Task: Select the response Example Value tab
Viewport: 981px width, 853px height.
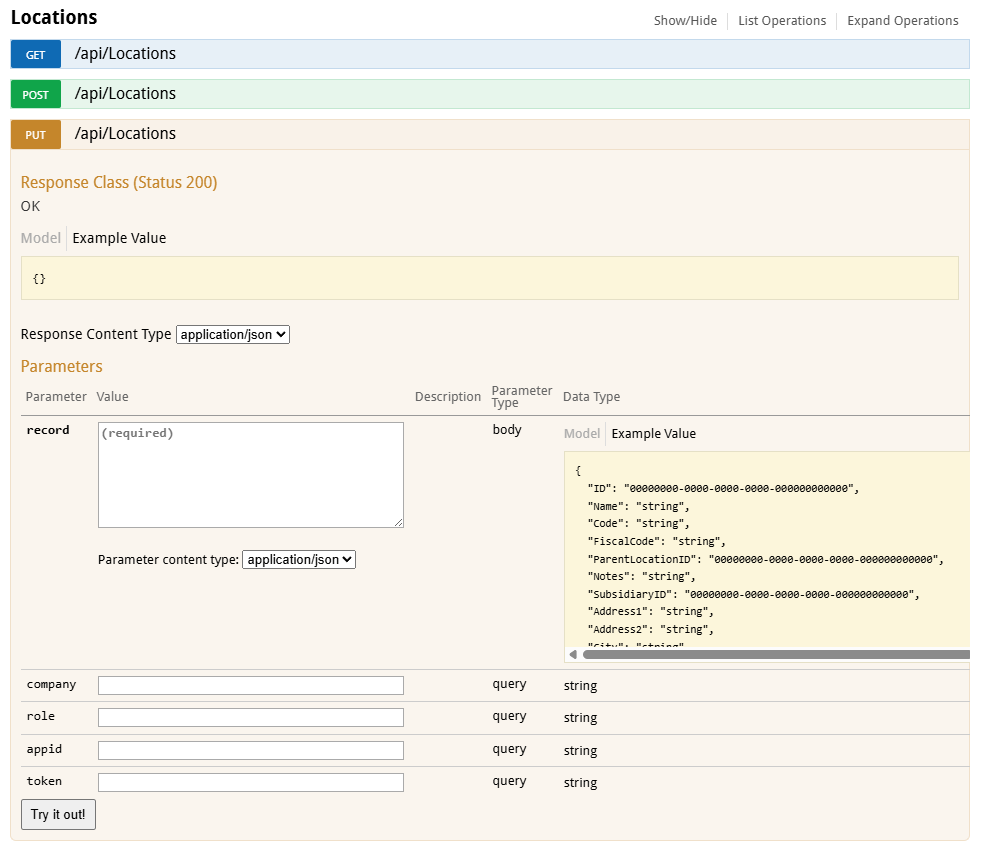Action: pyautogui.click(x=119, y=238)
